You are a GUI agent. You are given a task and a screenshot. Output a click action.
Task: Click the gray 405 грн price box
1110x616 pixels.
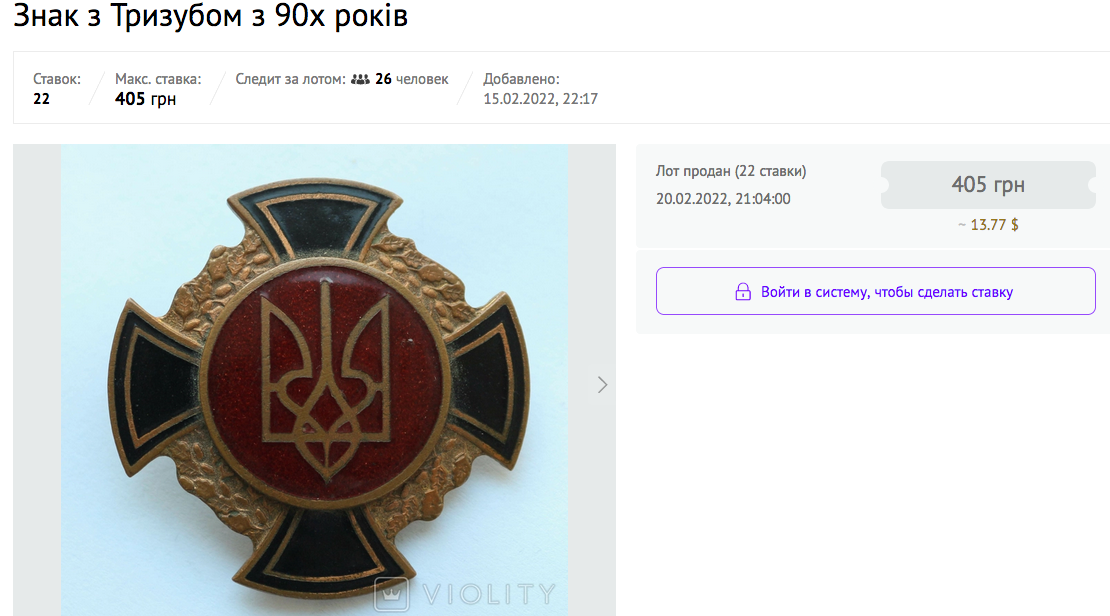[x=988, y=185]
